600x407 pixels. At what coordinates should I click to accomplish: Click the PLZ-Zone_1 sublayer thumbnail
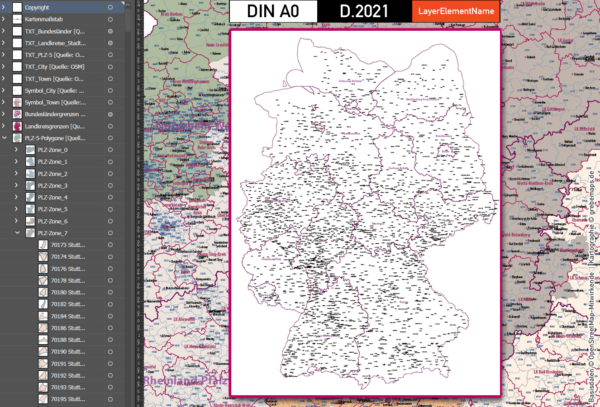30,162
